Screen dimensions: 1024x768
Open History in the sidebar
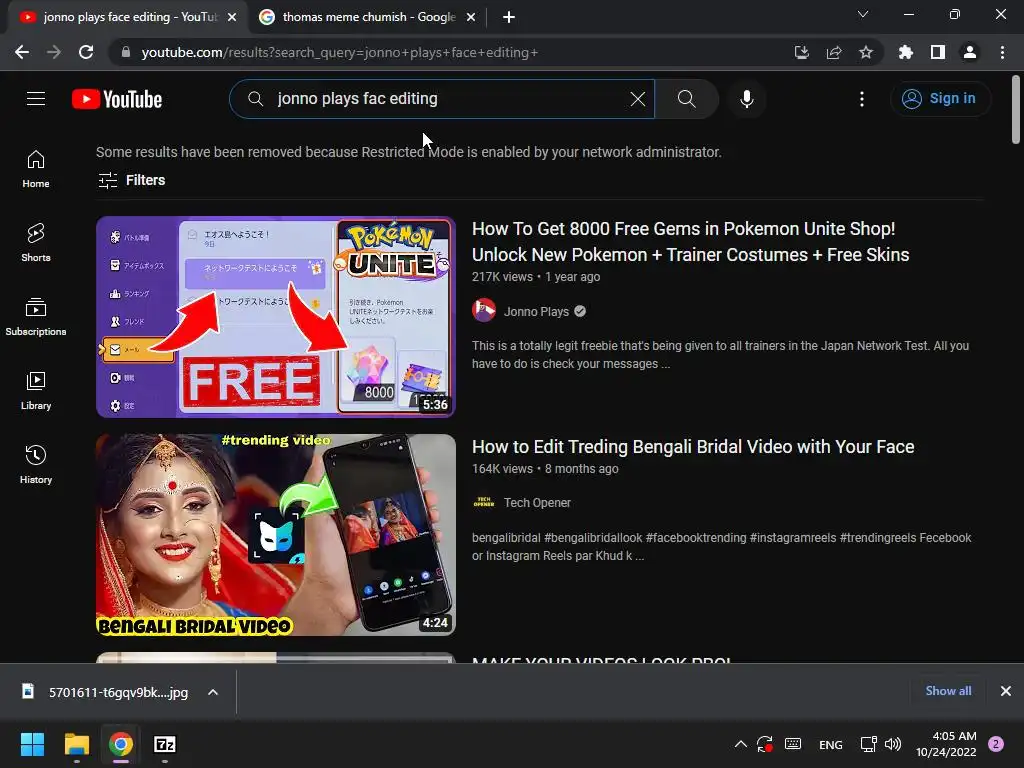coord(36,464)
